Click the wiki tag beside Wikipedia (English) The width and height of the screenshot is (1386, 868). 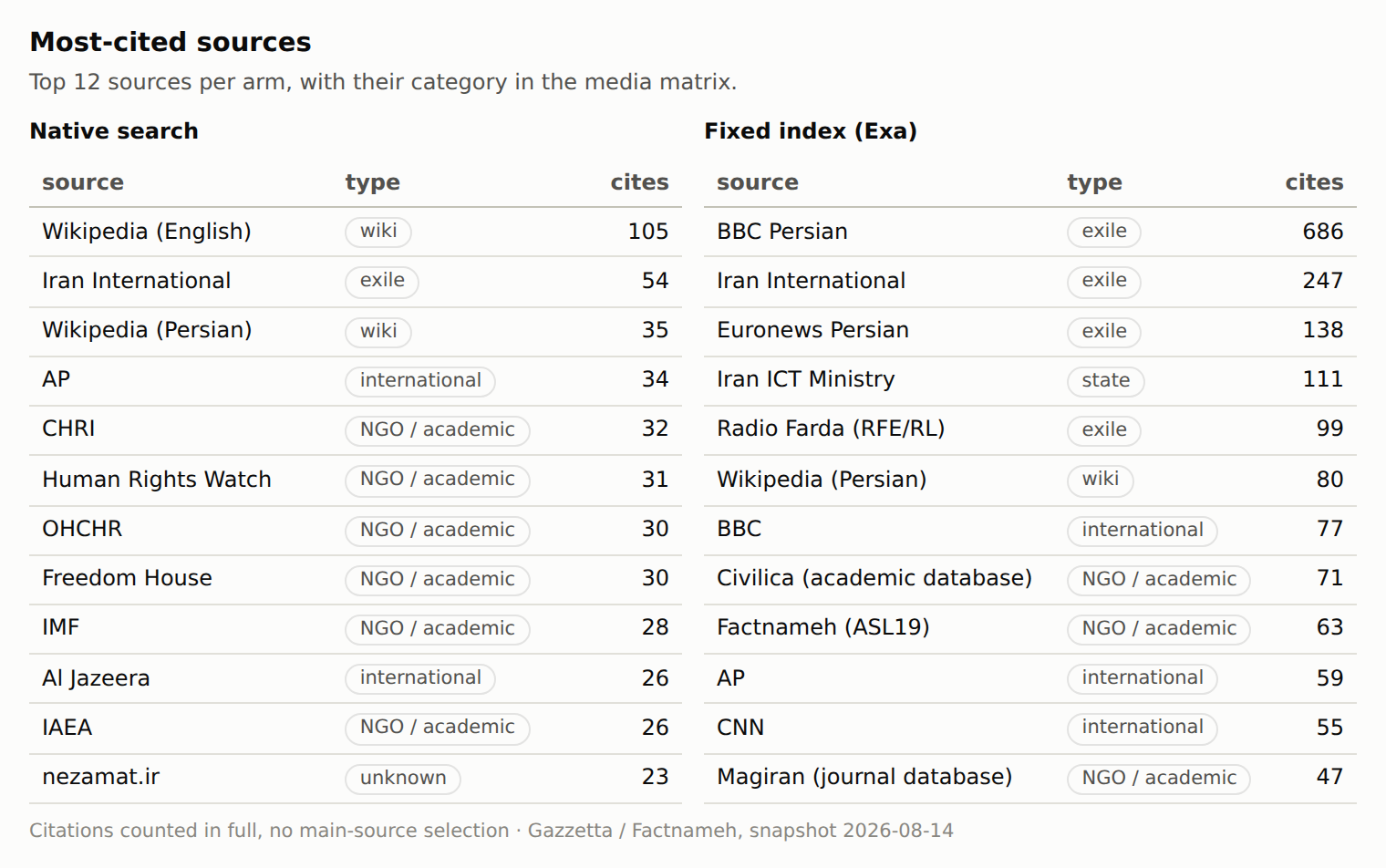click(378, 232)
